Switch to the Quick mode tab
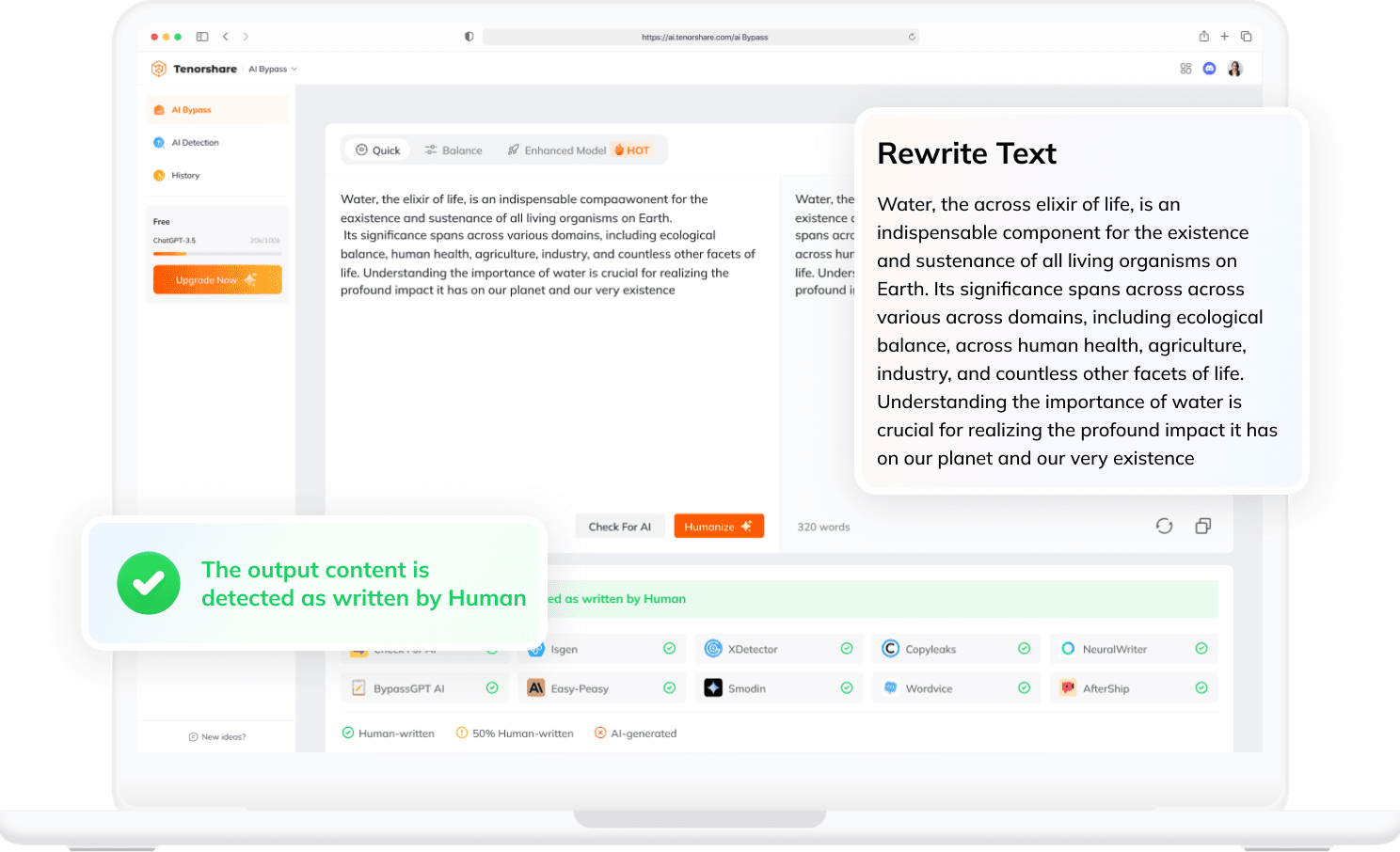Image resolution: width=1400 pixels, height=852 pixels. pyautogui.click(x=378, y=150)
